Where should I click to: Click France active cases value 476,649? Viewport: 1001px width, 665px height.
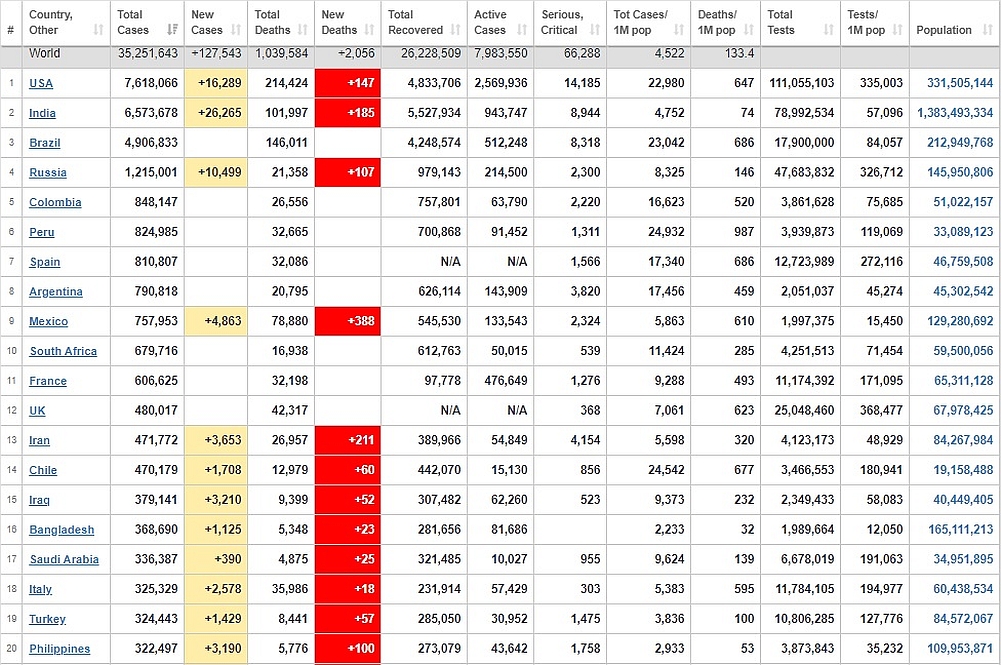(x=506, y=381)
